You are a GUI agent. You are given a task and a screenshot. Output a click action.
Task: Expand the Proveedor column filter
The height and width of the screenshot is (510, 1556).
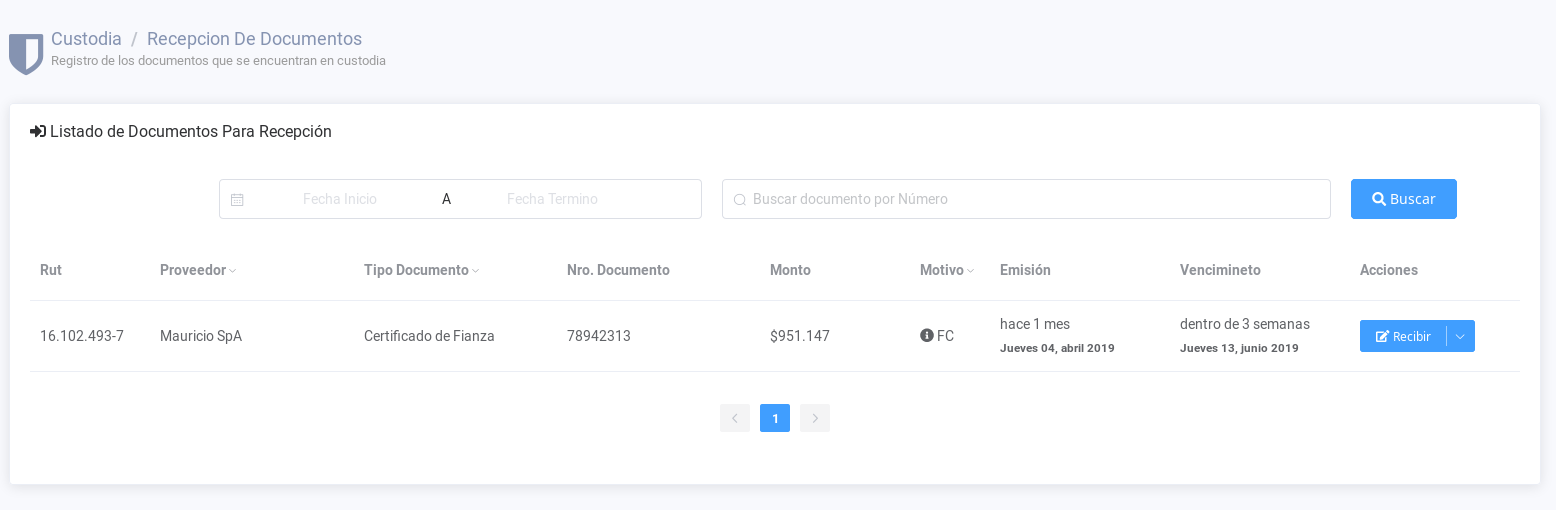232,271
